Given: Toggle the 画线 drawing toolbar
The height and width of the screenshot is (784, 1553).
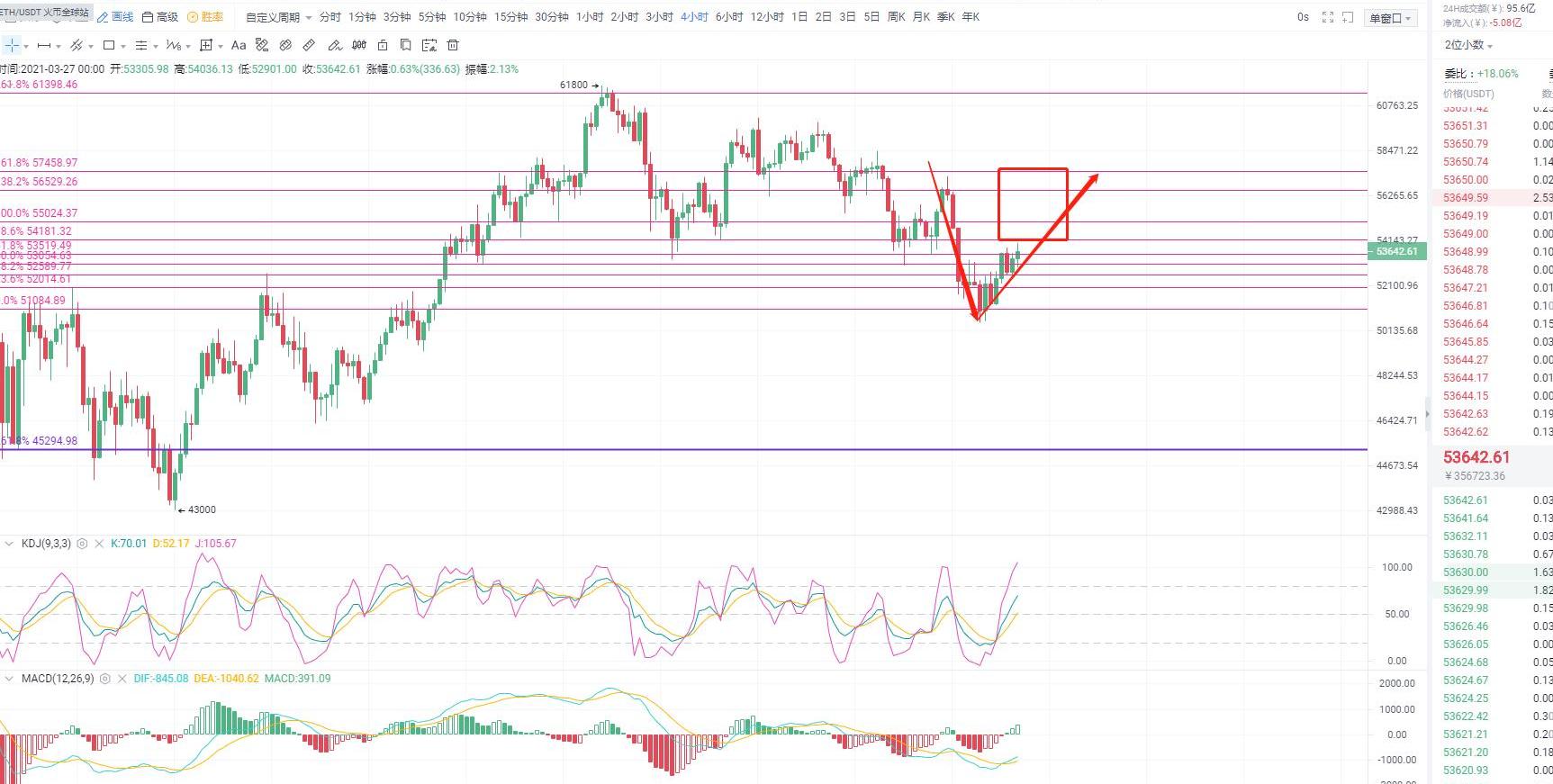Looking at the screenshot, I should click(x=115, y=17).
